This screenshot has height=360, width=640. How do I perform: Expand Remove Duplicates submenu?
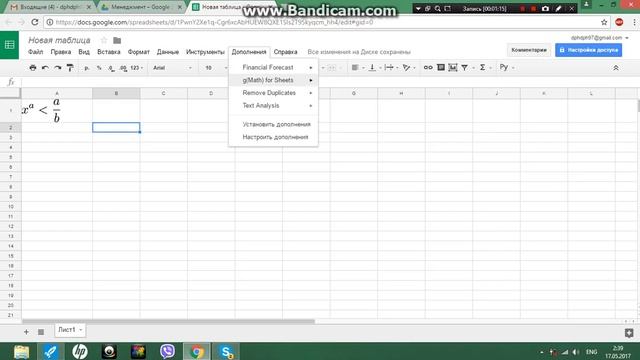[273, 93]
